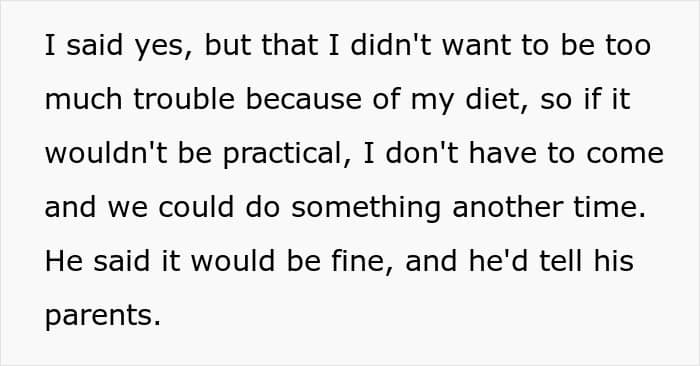The height and width of the screenshot is (366, 700).
Task: Place cursor on the word "come"
Action: (625, 156)
